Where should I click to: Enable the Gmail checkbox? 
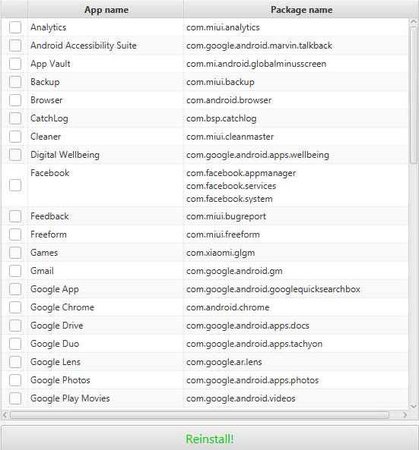point(15,271)
